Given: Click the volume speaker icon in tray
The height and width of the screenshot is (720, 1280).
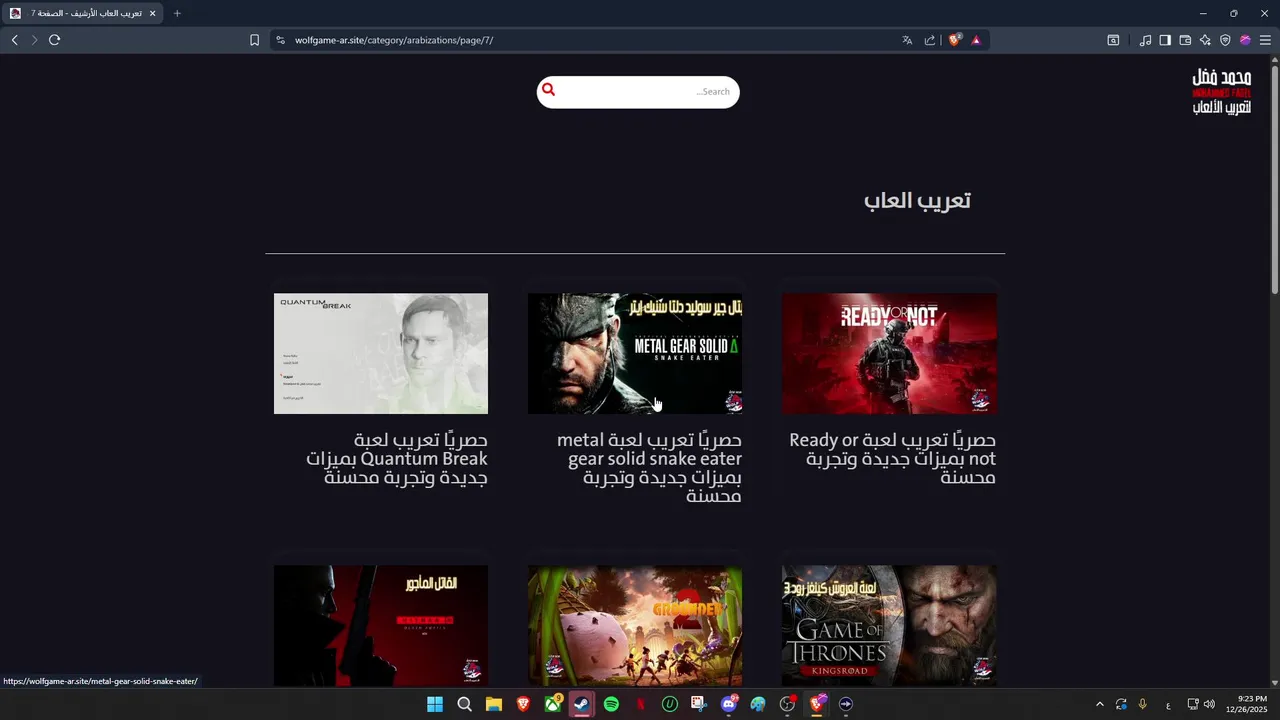Looking at the screenshot, I should click(1209, 704).
